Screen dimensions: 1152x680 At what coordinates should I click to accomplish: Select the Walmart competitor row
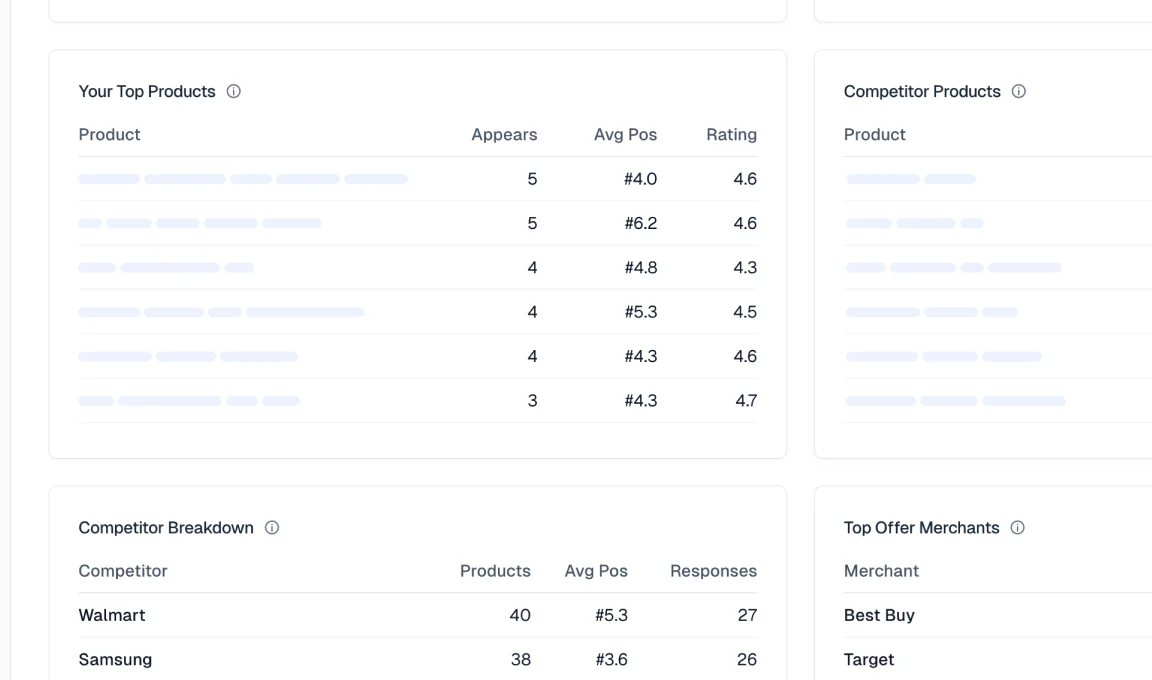point(300,615)
